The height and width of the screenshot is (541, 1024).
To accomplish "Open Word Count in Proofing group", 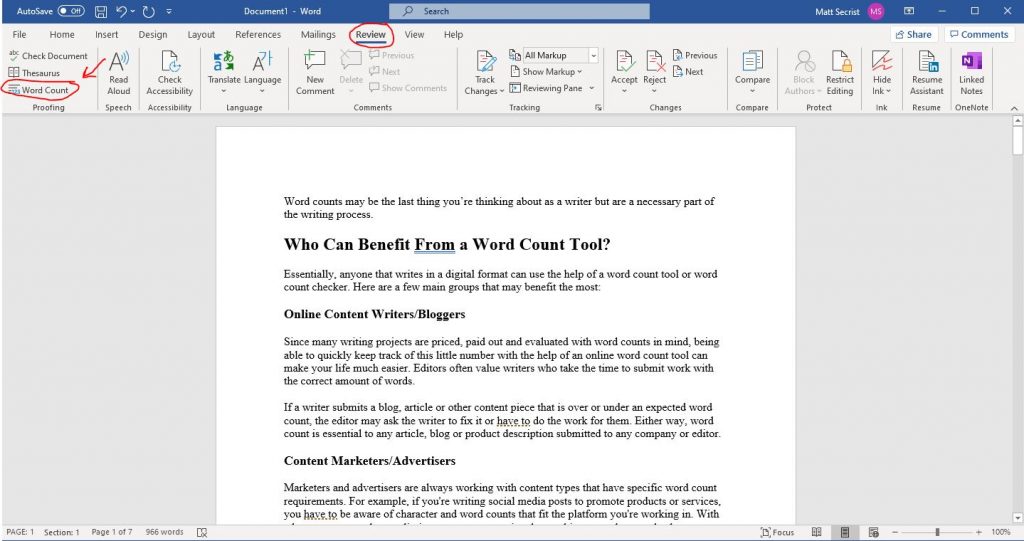I will pos(39,90).
